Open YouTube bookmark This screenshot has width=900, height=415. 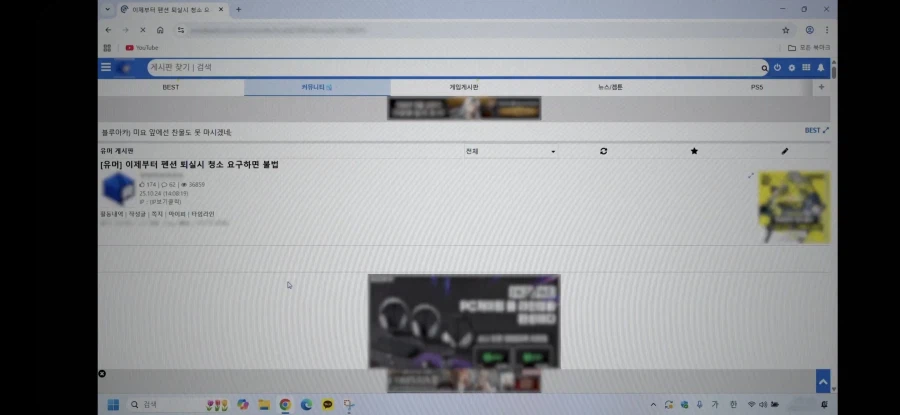point(142,48)
